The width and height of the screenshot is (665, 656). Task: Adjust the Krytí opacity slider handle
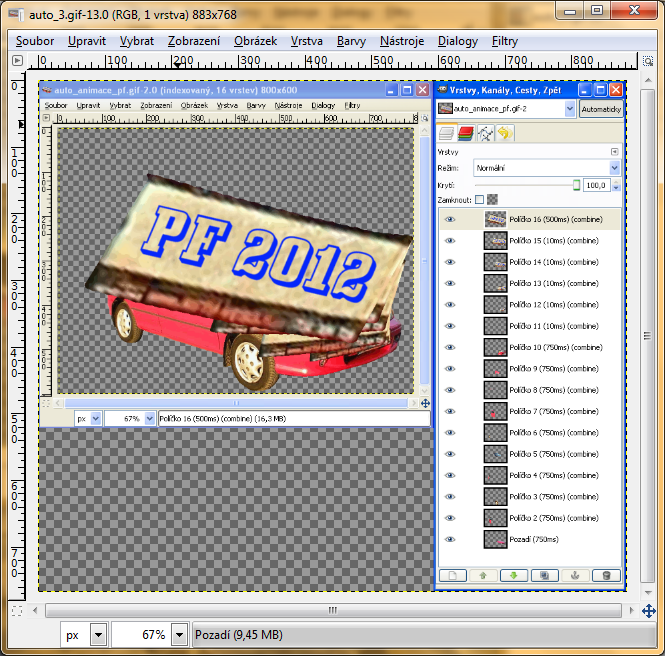pos(576,185)
